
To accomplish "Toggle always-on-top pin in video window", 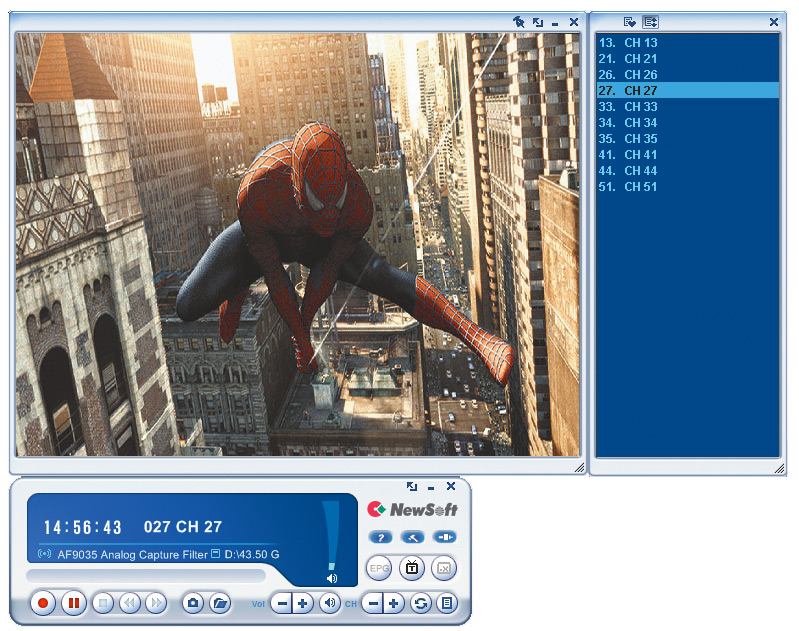I will click(x=518, y=21).
